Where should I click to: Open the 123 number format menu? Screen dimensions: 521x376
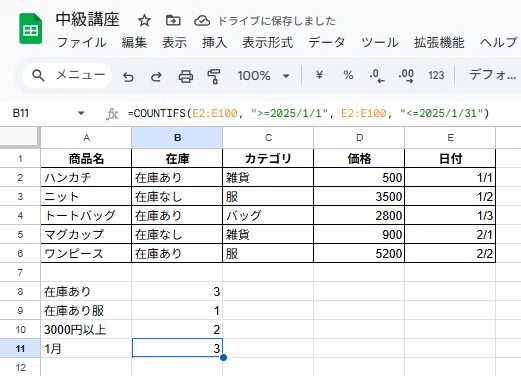click(x=436, y=75)
